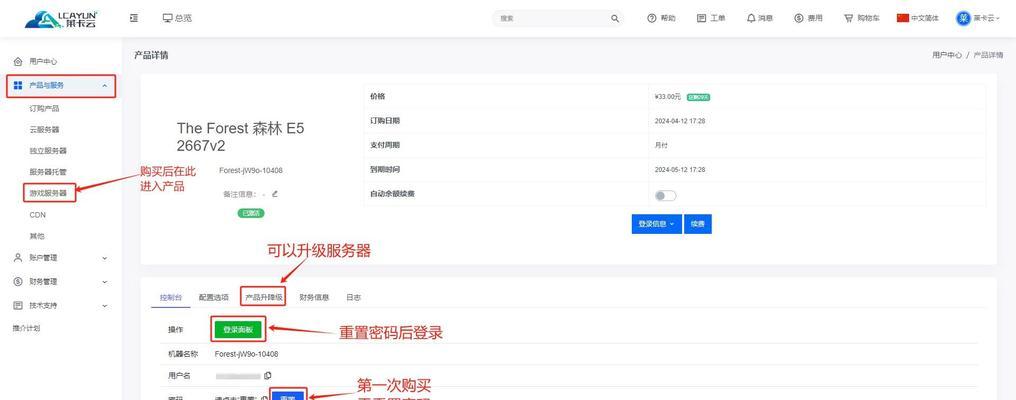Screen dimensions: 1016x400
Task: Copy username with copy icon
Action: 268,375
